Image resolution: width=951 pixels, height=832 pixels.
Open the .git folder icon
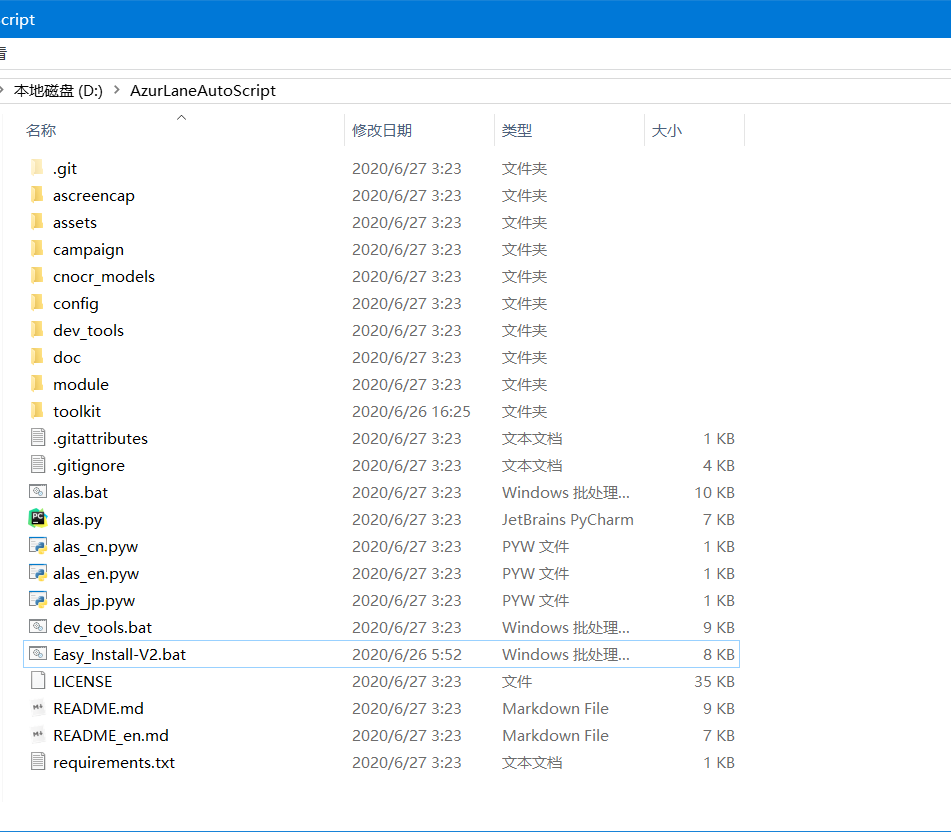(36, 168)
